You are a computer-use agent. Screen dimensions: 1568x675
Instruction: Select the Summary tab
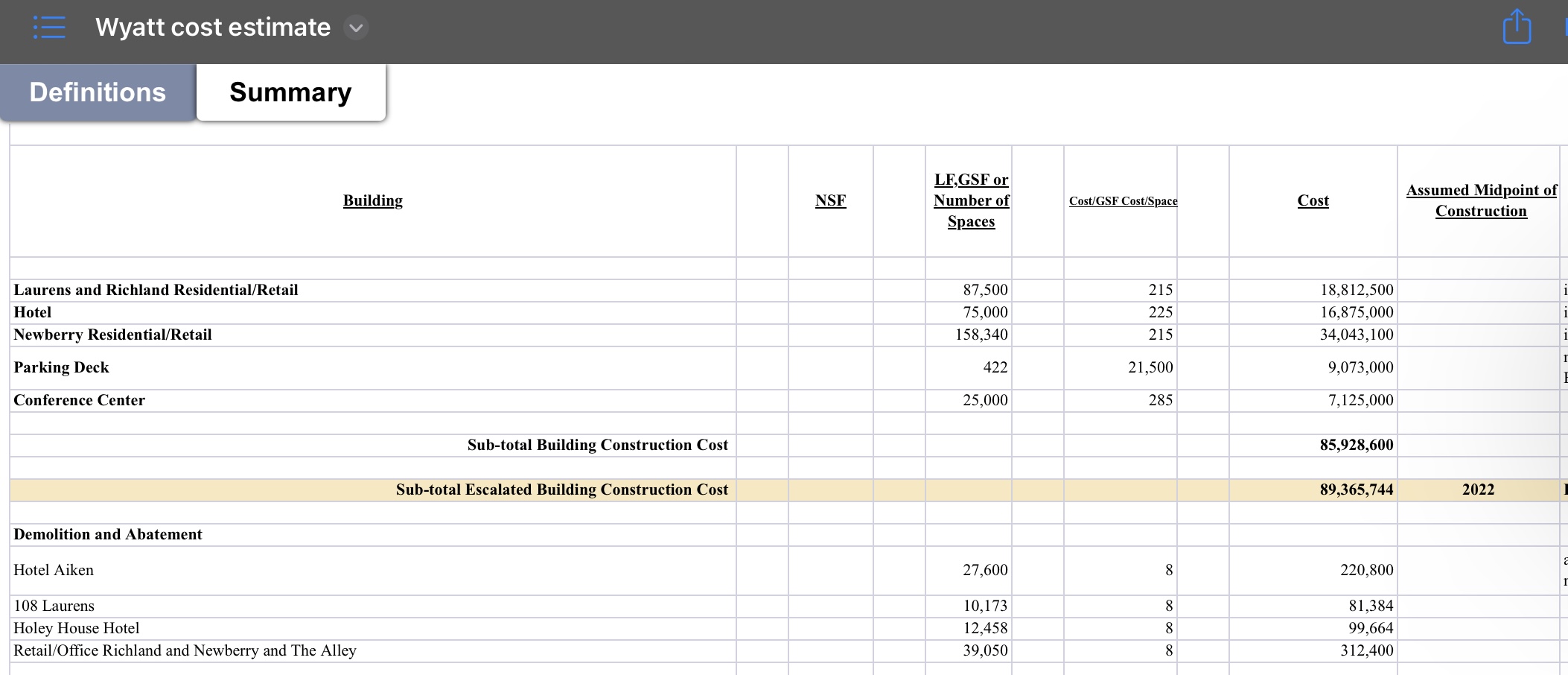(x=290, y=92)
